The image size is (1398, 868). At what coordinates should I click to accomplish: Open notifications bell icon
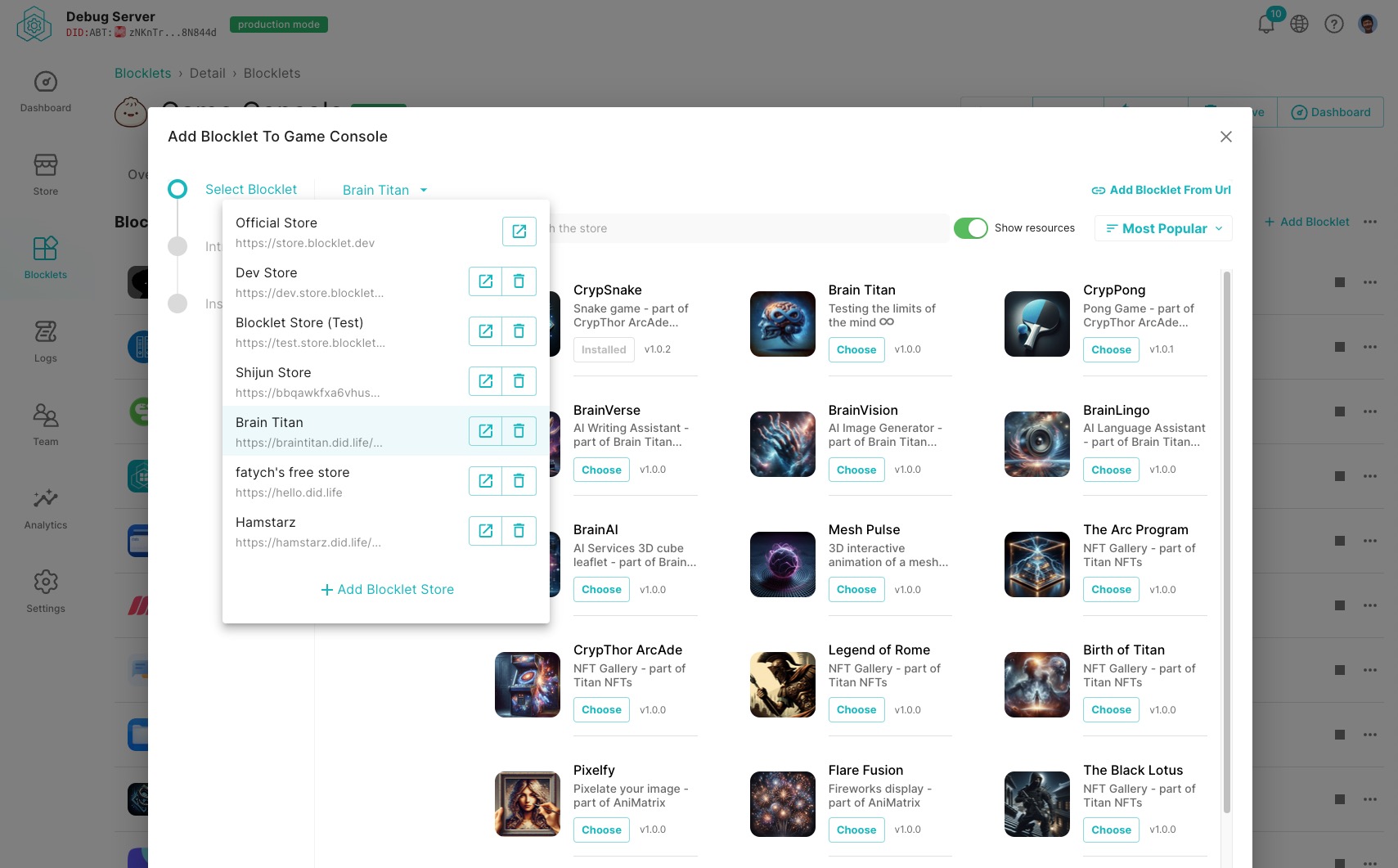(1265, 24)
